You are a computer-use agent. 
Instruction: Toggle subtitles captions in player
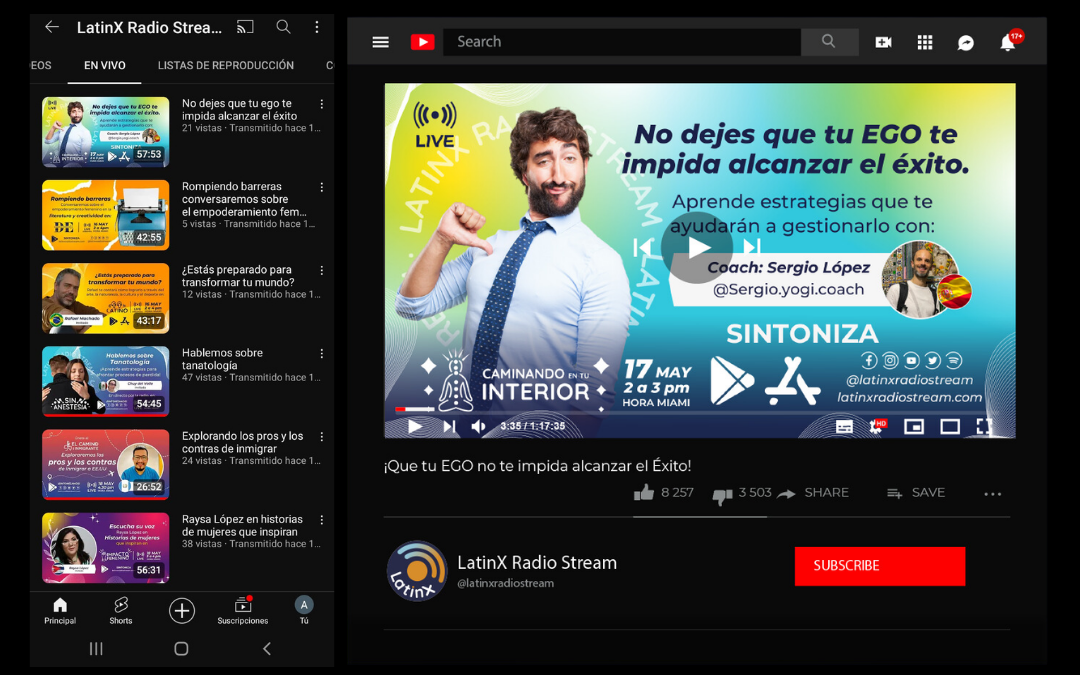pos(844,426)
